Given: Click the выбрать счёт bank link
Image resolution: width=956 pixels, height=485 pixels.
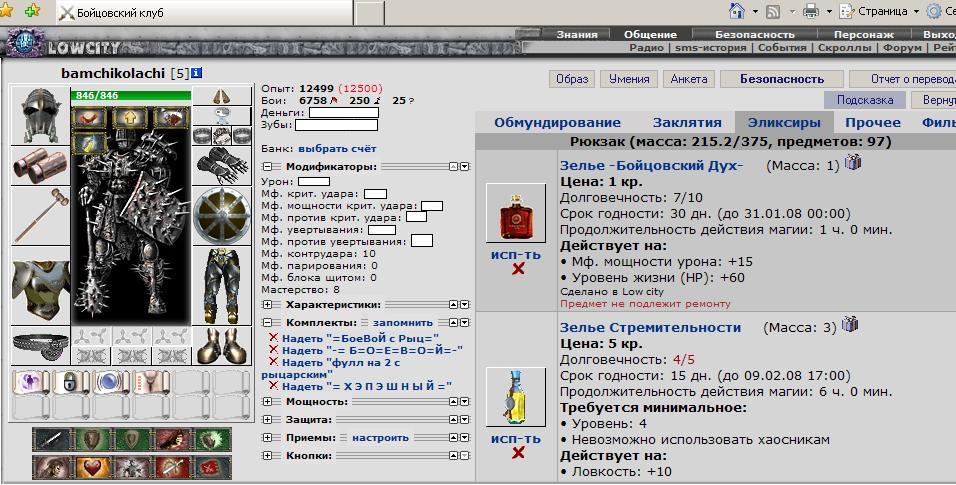Looking at the screenshot, I should 337,148.
